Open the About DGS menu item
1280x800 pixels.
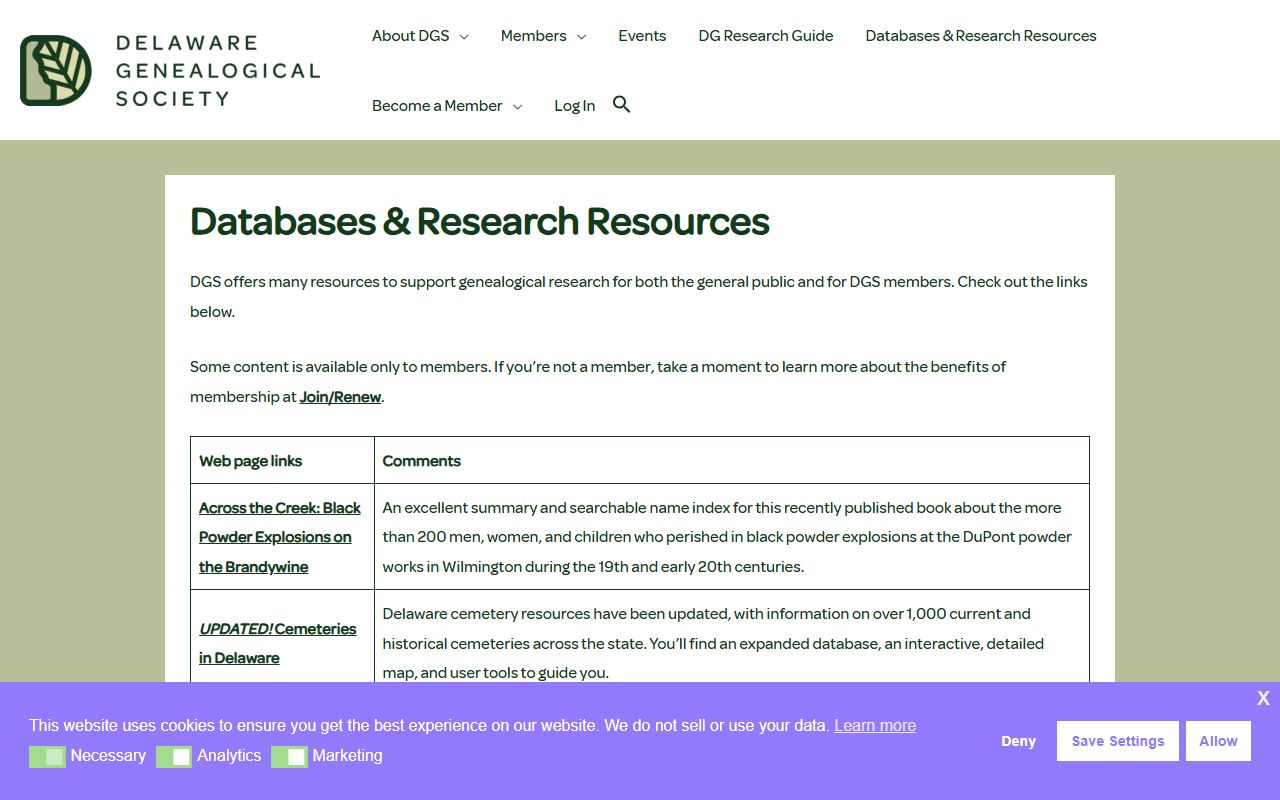pos(410,36)
